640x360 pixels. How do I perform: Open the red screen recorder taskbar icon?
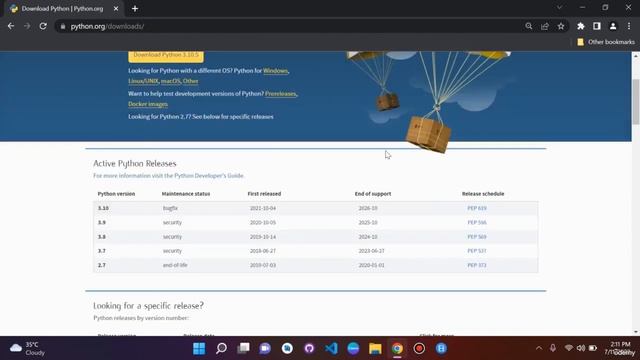click(x=419, y=349)
